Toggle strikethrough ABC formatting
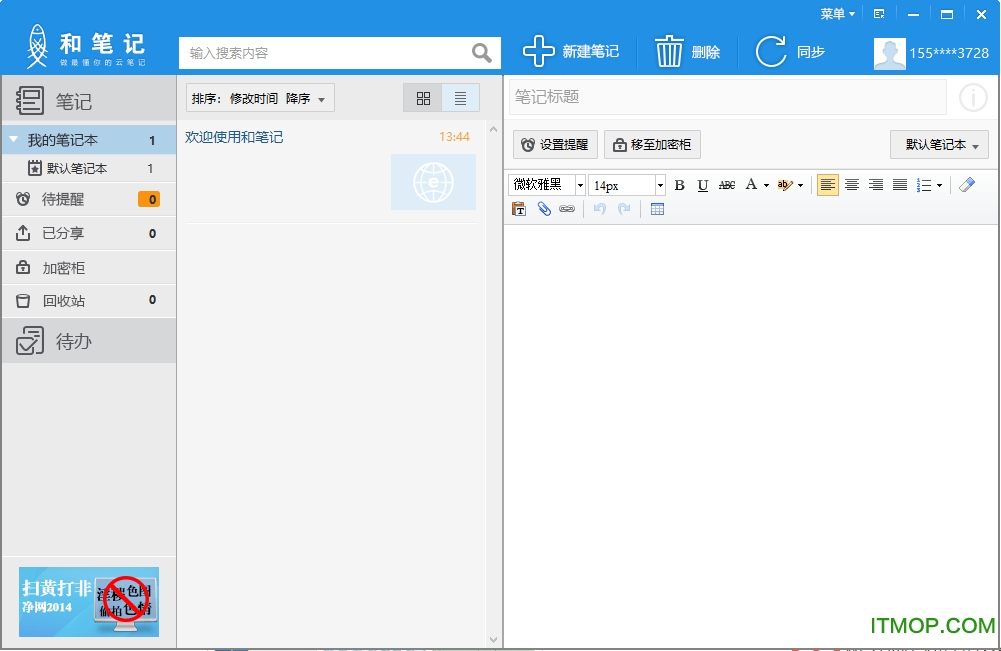Image resolution: width=1001 pixels, height=651 pixels. (x=726, y=185)
